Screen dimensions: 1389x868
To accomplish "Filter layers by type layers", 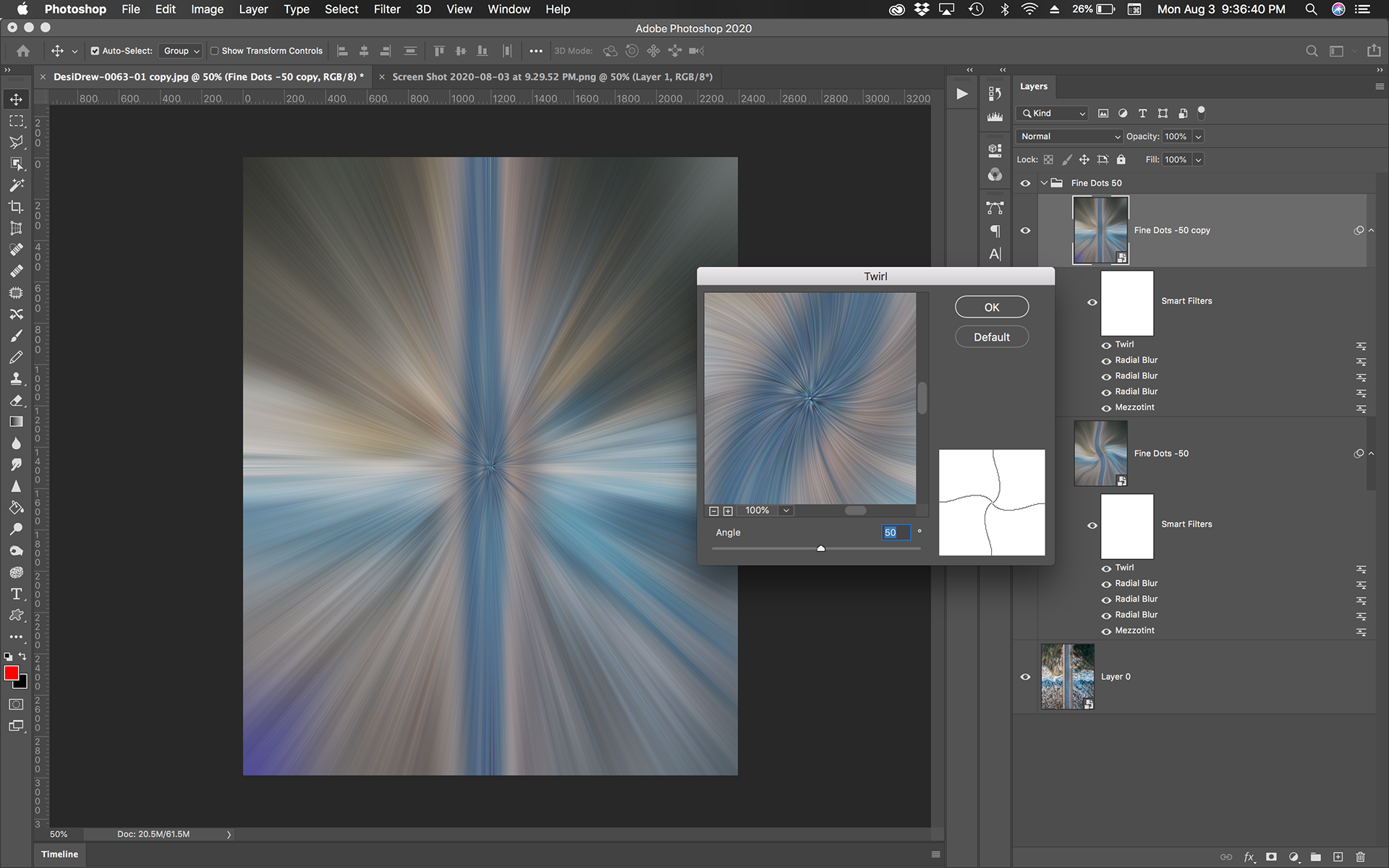I will pyautogui.click(x=1142, y=114).
